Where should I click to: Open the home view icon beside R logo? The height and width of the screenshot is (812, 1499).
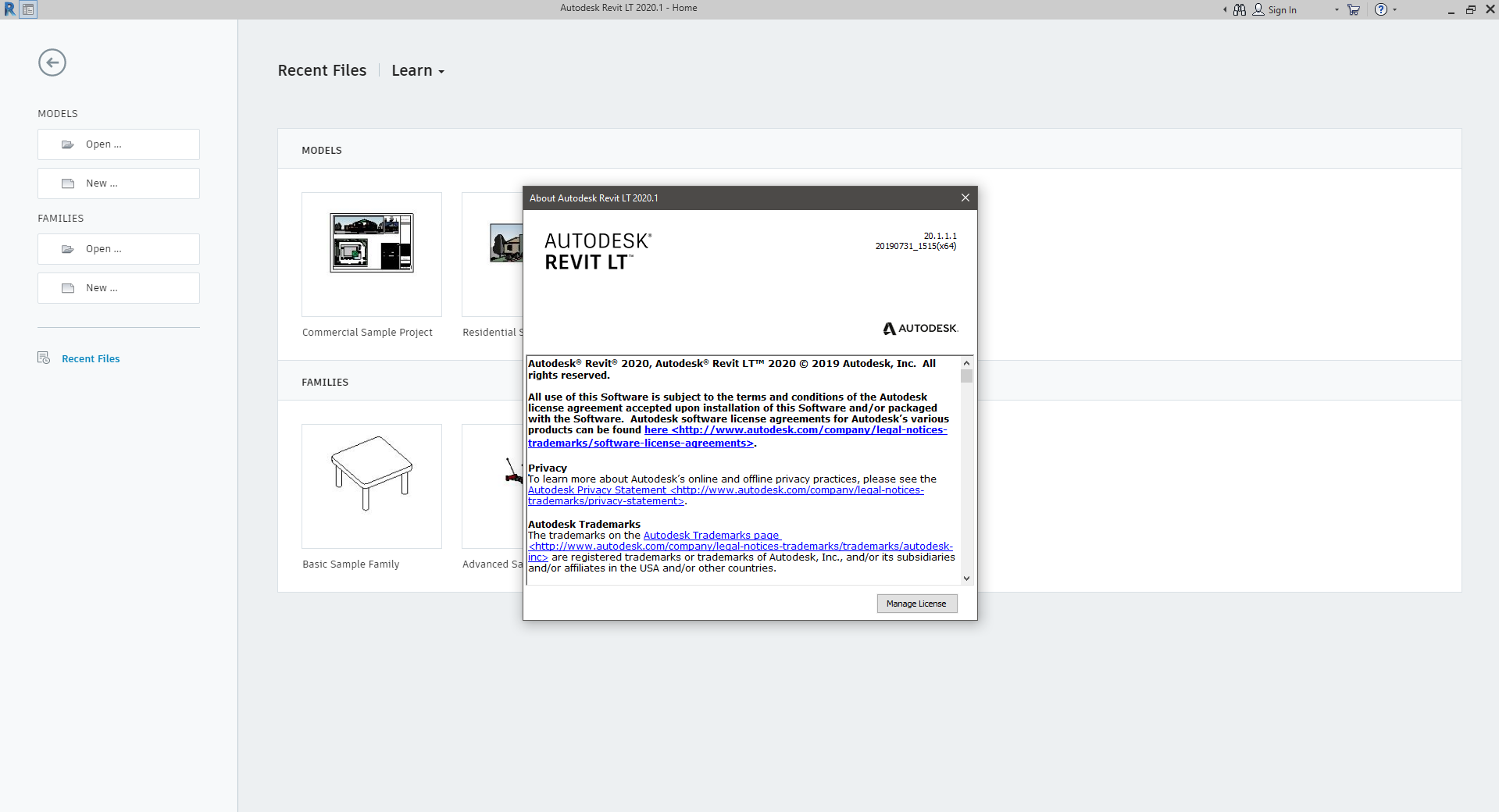(x=28, y=9)
